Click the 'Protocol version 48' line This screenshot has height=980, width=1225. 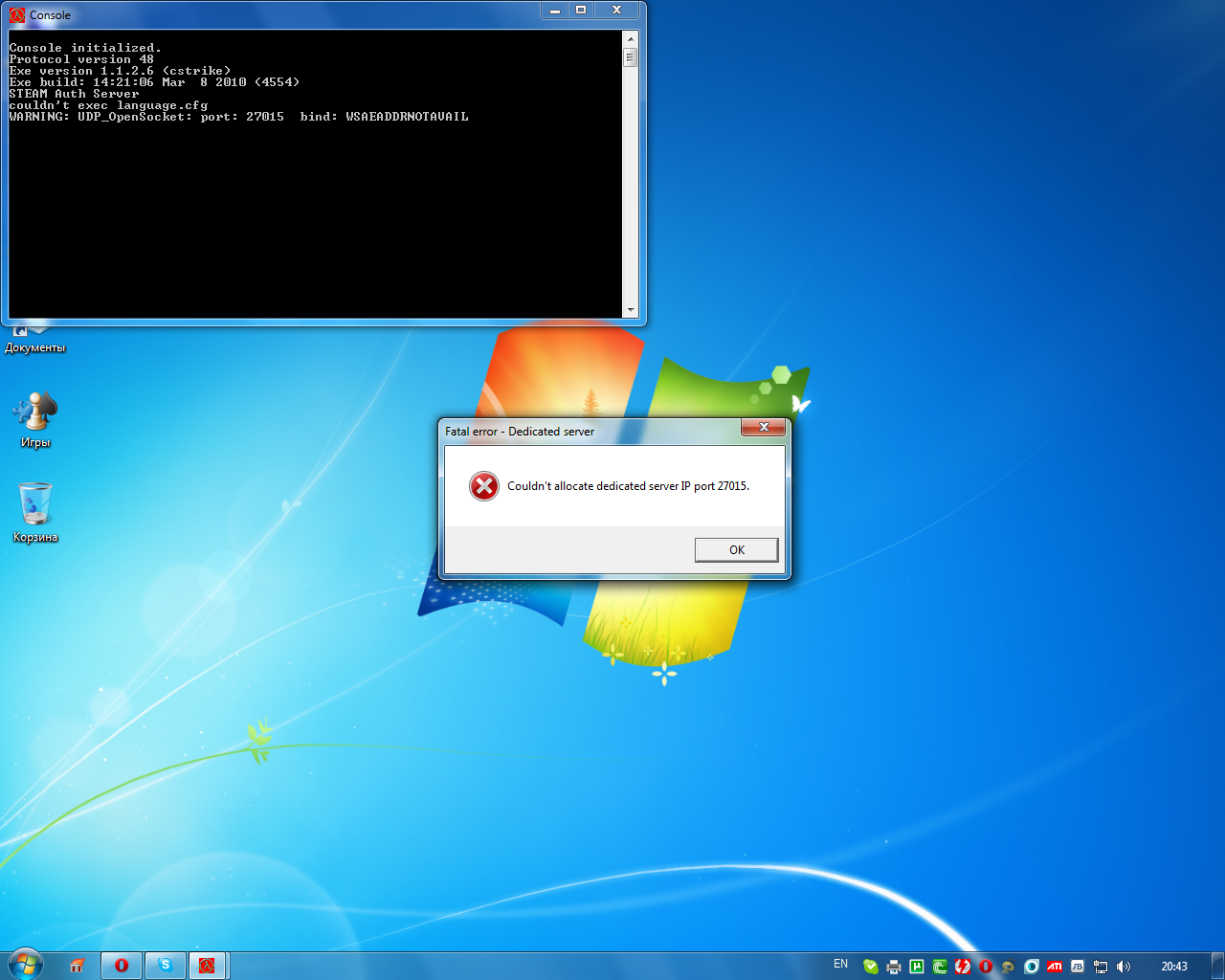[81, 59]
